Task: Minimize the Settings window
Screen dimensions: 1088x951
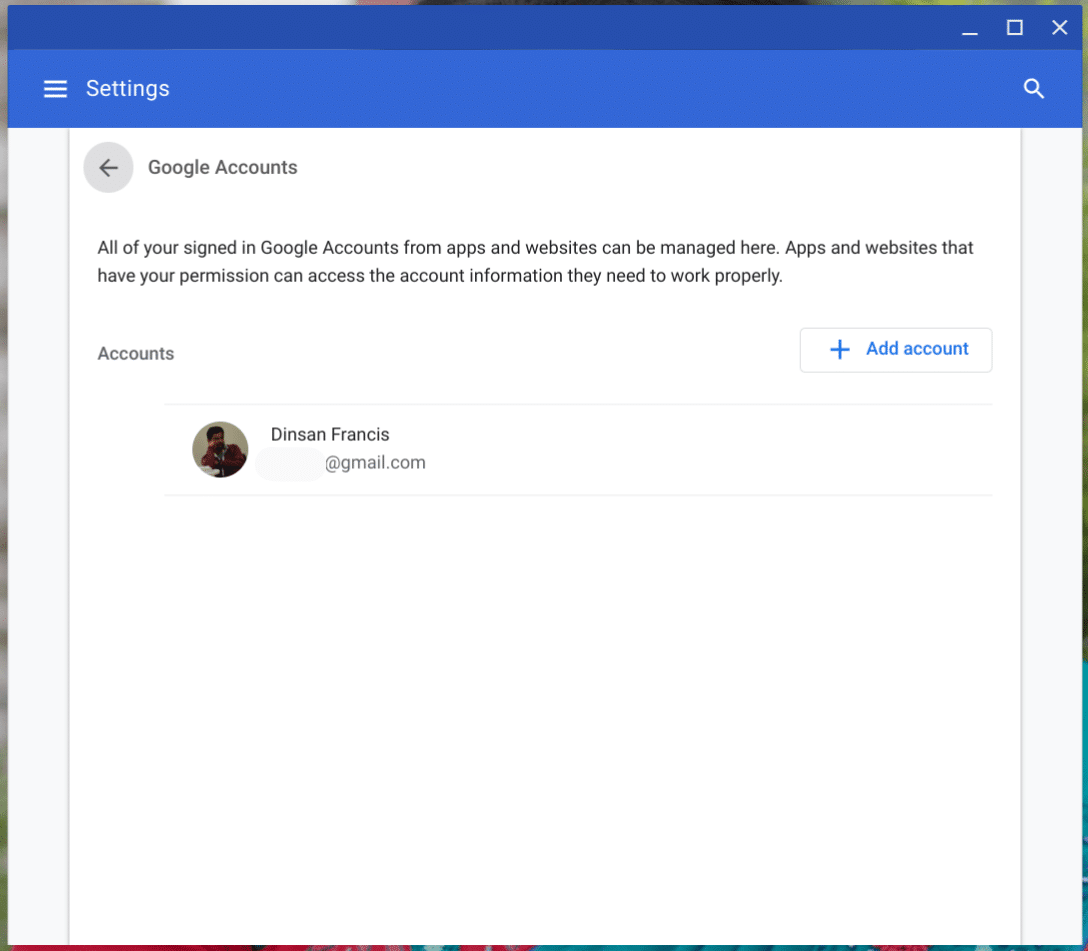Action: pyautogui.click(x=969, y=27)
